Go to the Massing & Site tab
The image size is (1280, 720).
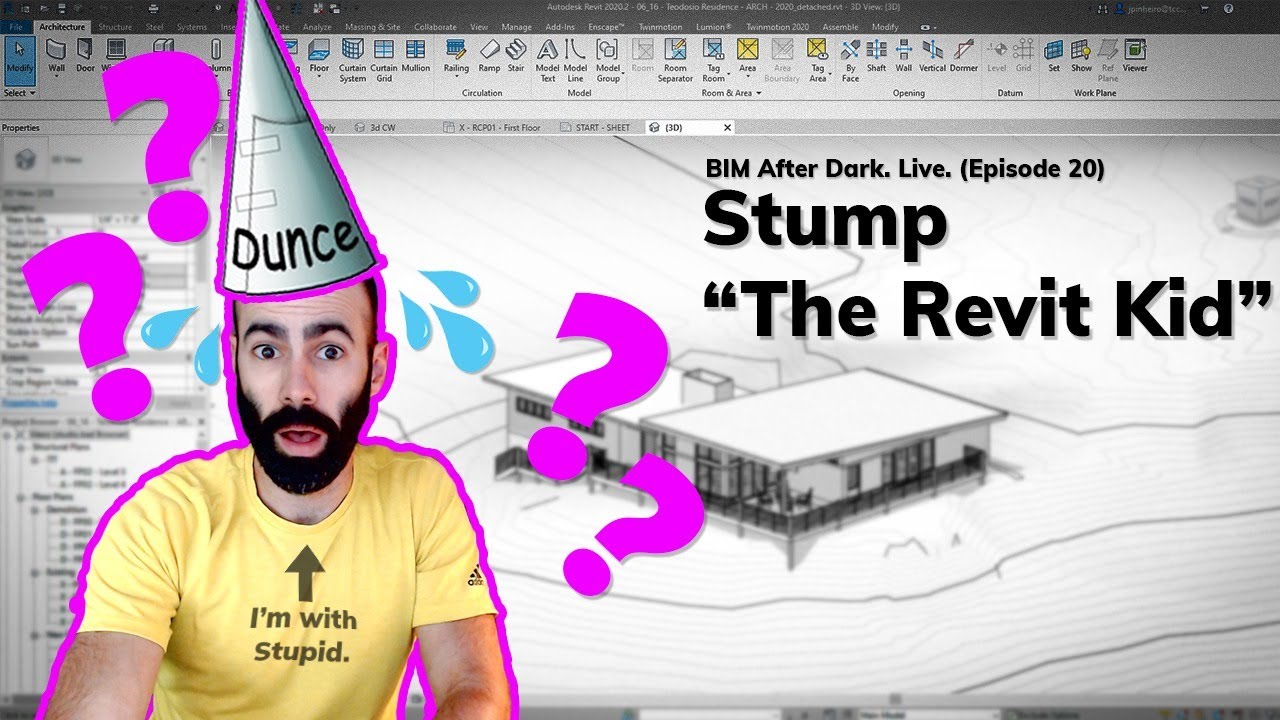point(372,27)
